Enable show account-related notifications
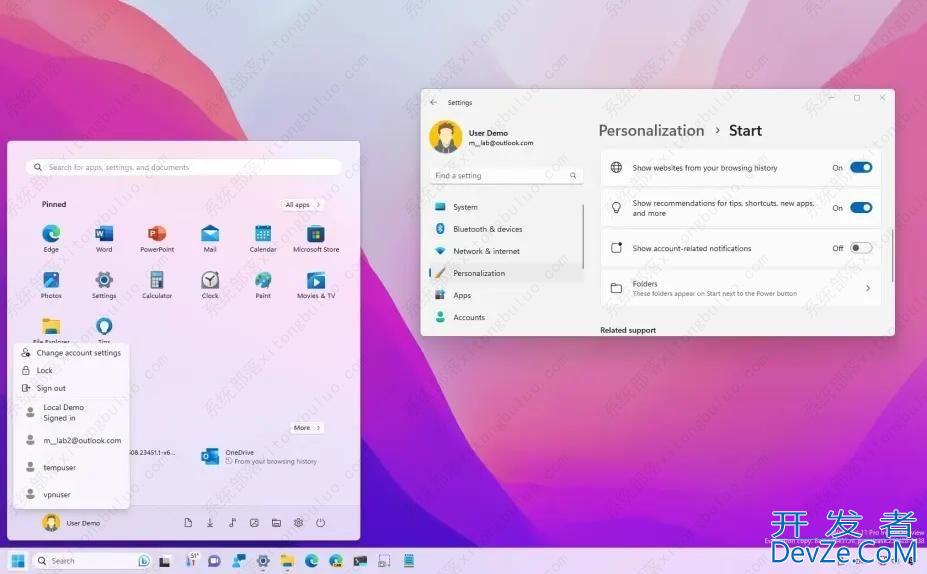Viewport: 927px width, 574px height. 861,248
